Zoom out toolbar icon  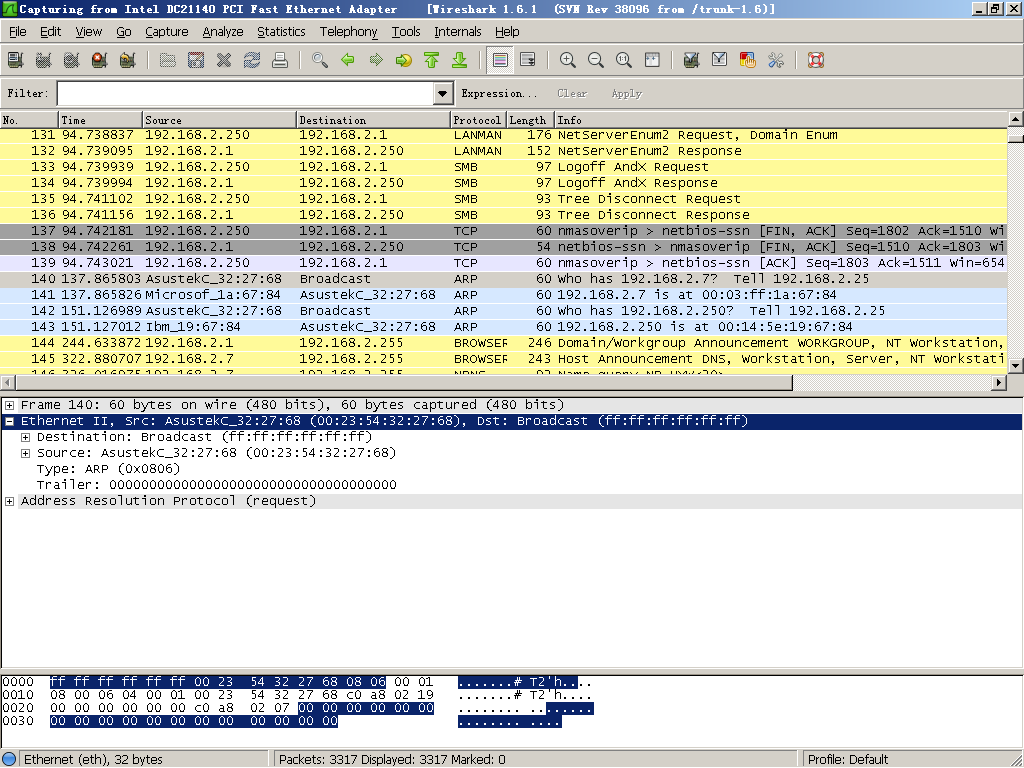pyautogui.click(x=596, y=60)
